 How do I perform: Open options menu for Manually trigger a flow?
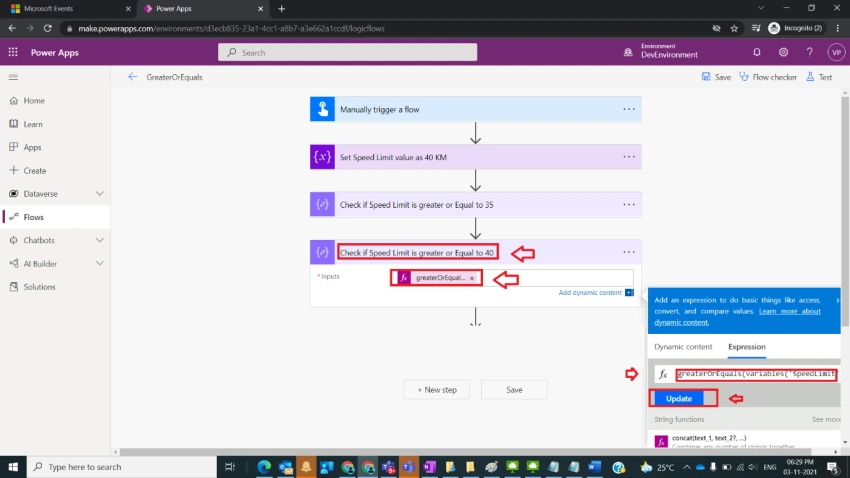click(629, 109)
